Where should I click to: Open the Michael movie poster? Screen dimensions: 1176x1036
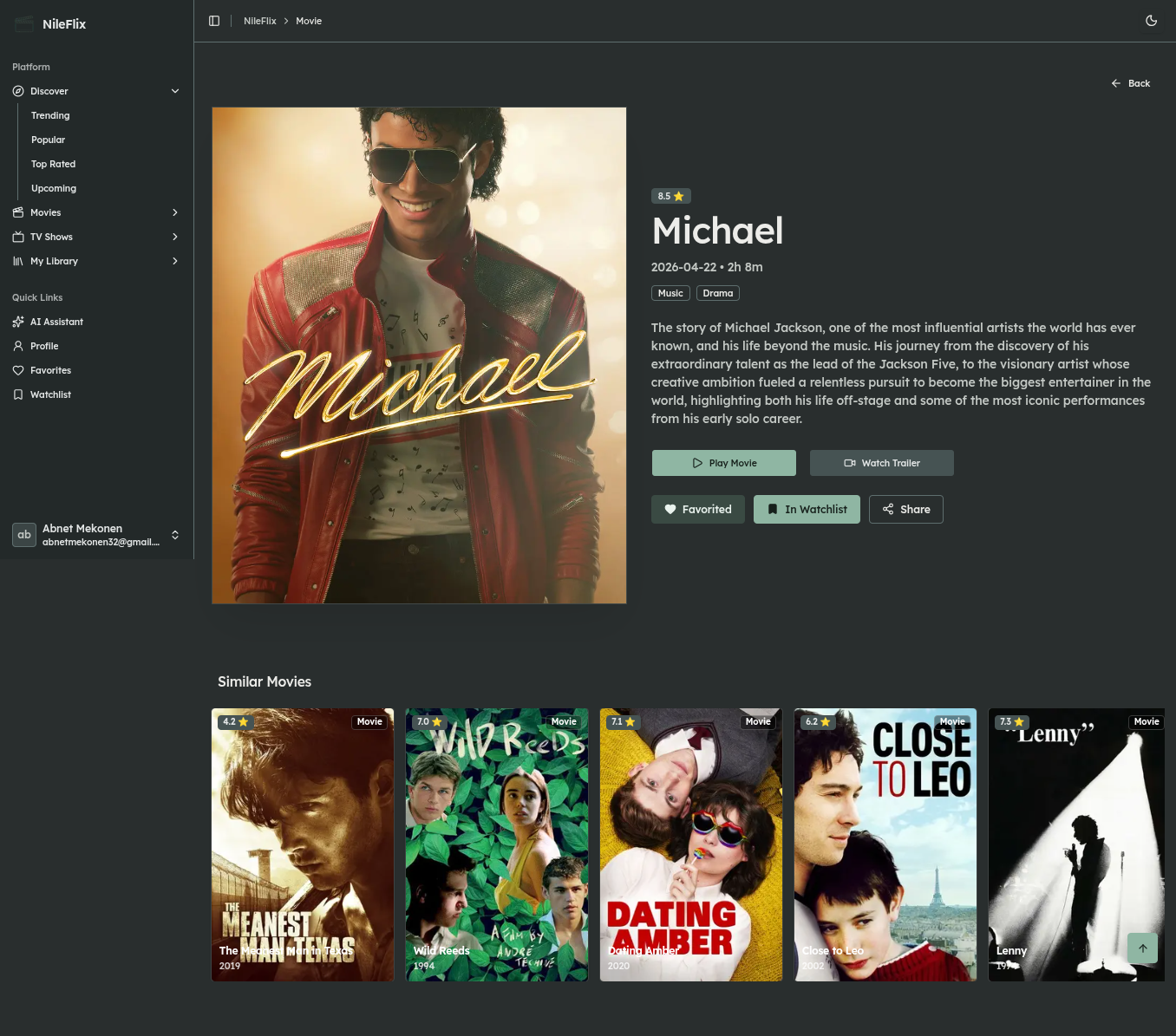click(x=419, y=355)
